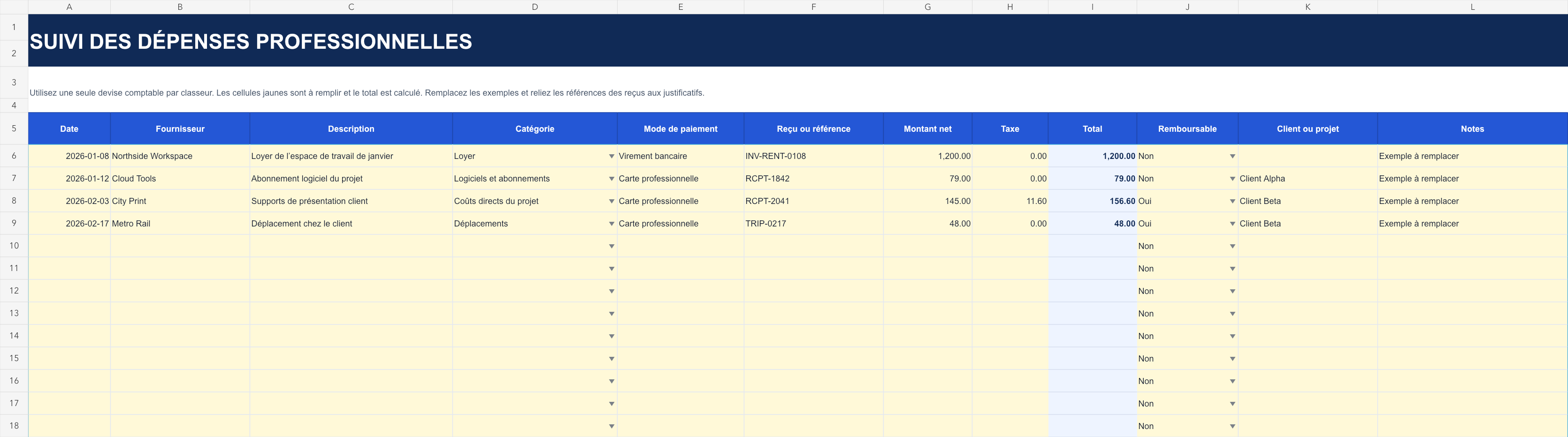Screen dimensions: 1568x437
Task: Select the Northside Workspace cell
Action: (x=180, y=156)
